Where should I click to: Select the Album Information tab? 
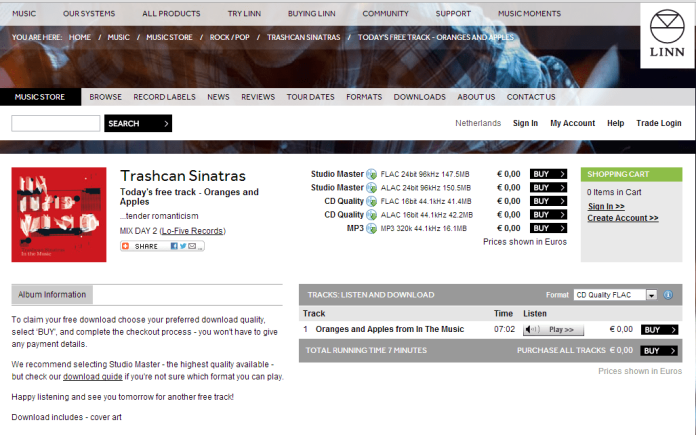coord(52,295)
